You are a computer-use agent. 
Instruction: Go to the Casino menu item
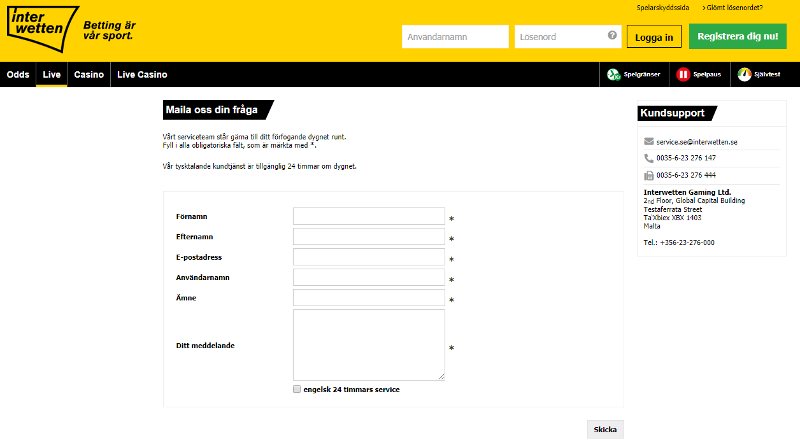[89, 75]
